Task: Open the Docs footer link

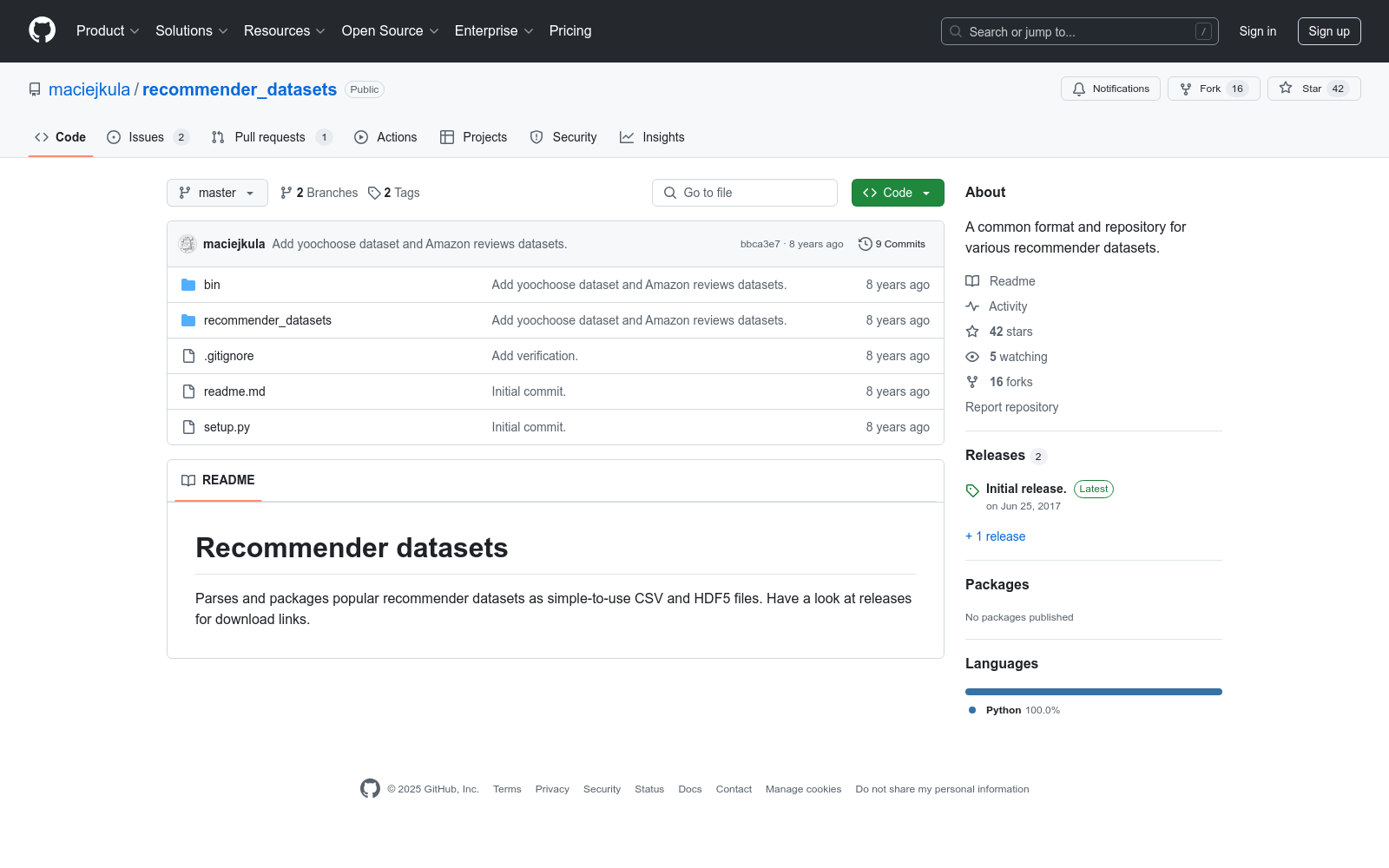Action: 690,789
